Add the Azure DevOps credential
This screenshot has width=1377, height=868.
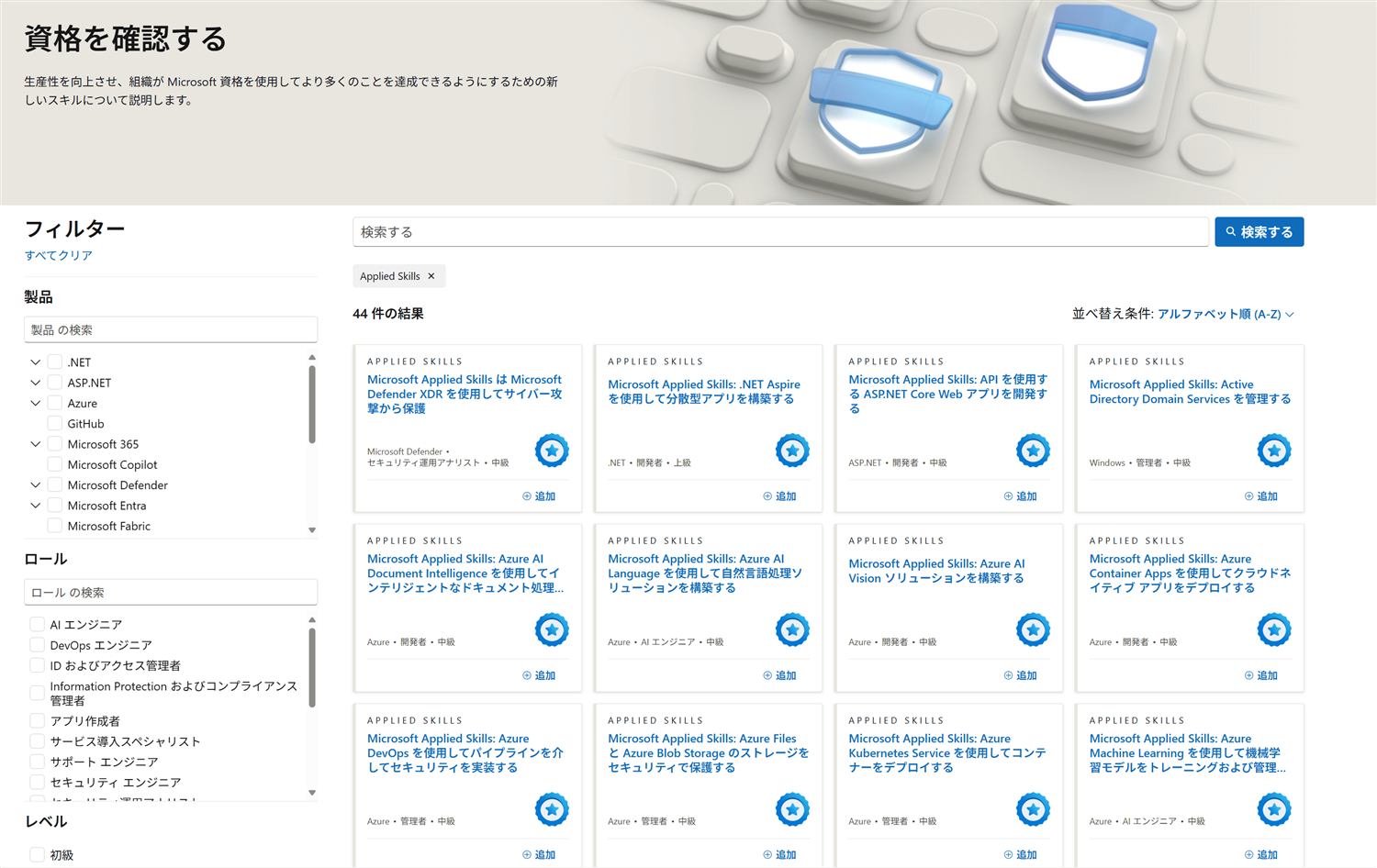point(539,854)
